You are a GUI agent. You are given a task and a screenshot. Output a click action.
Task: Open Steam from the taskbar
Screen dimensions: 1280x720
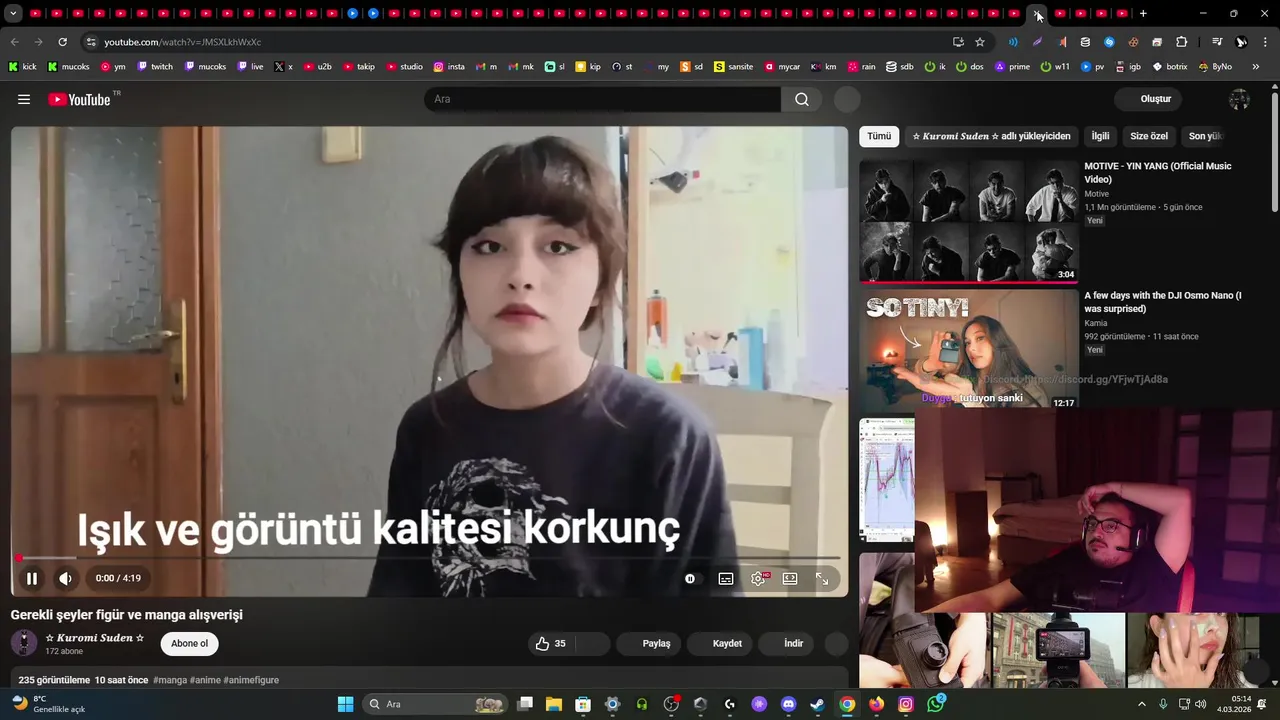[x=817, y=704]
